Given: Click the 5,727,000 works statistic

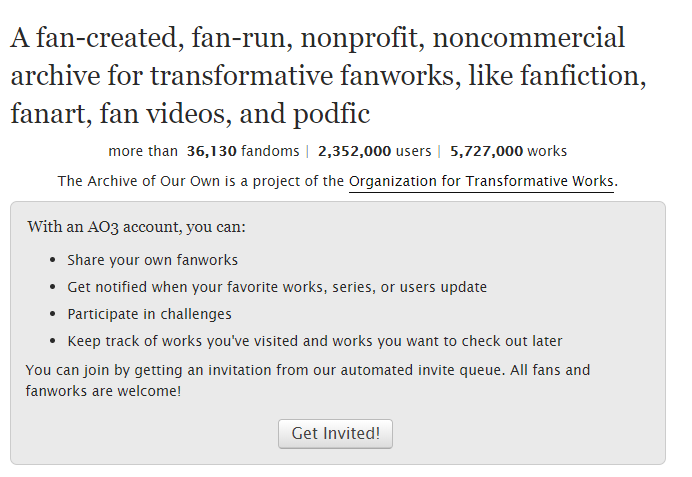Looking at the screenshot, I should pyautogui.click(x=508, y=151).
